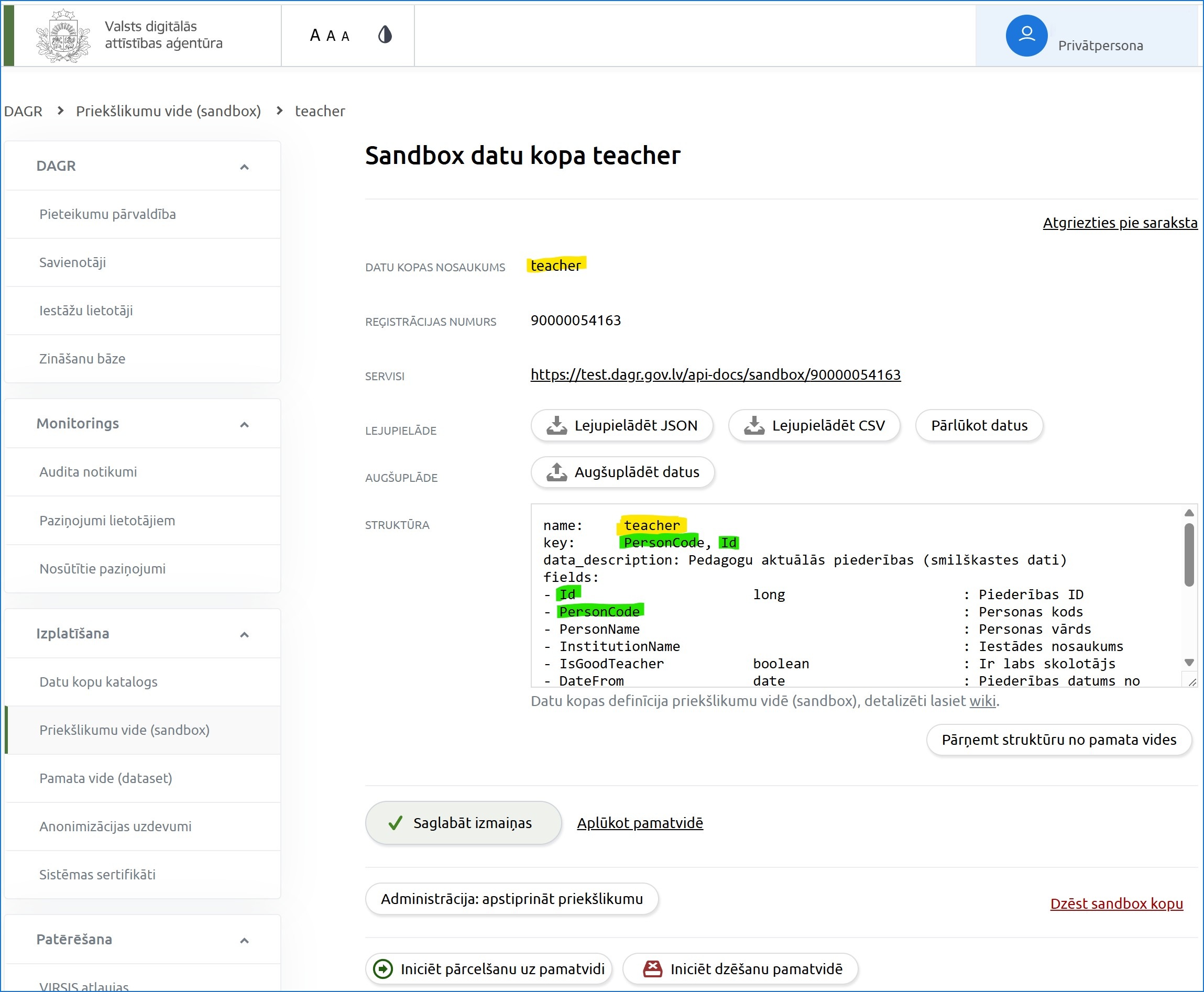Viewport: 1204px width, 992px height.
Task: Select Priekšlikumu vide (sandbox) in sidebar
Action: tap(143, 730)
